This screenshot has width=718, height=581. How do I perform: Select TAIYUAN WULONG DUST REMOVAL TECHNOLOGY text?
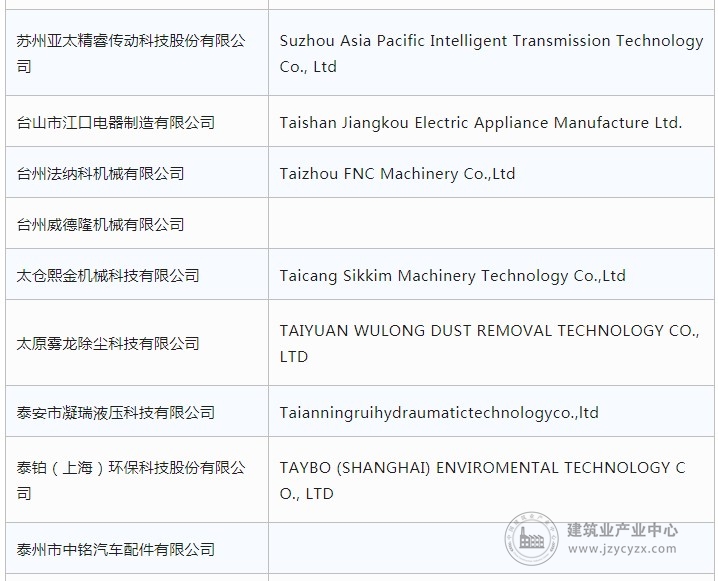click(490, 343)
